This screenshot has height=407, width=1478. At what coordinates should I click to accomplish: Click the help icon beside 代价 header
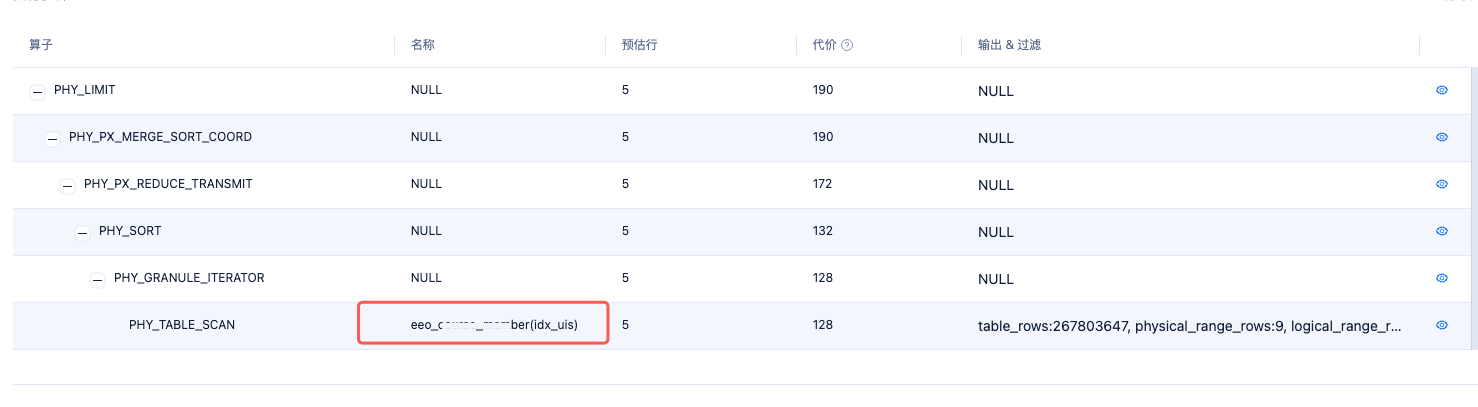(x=847, y=45)
